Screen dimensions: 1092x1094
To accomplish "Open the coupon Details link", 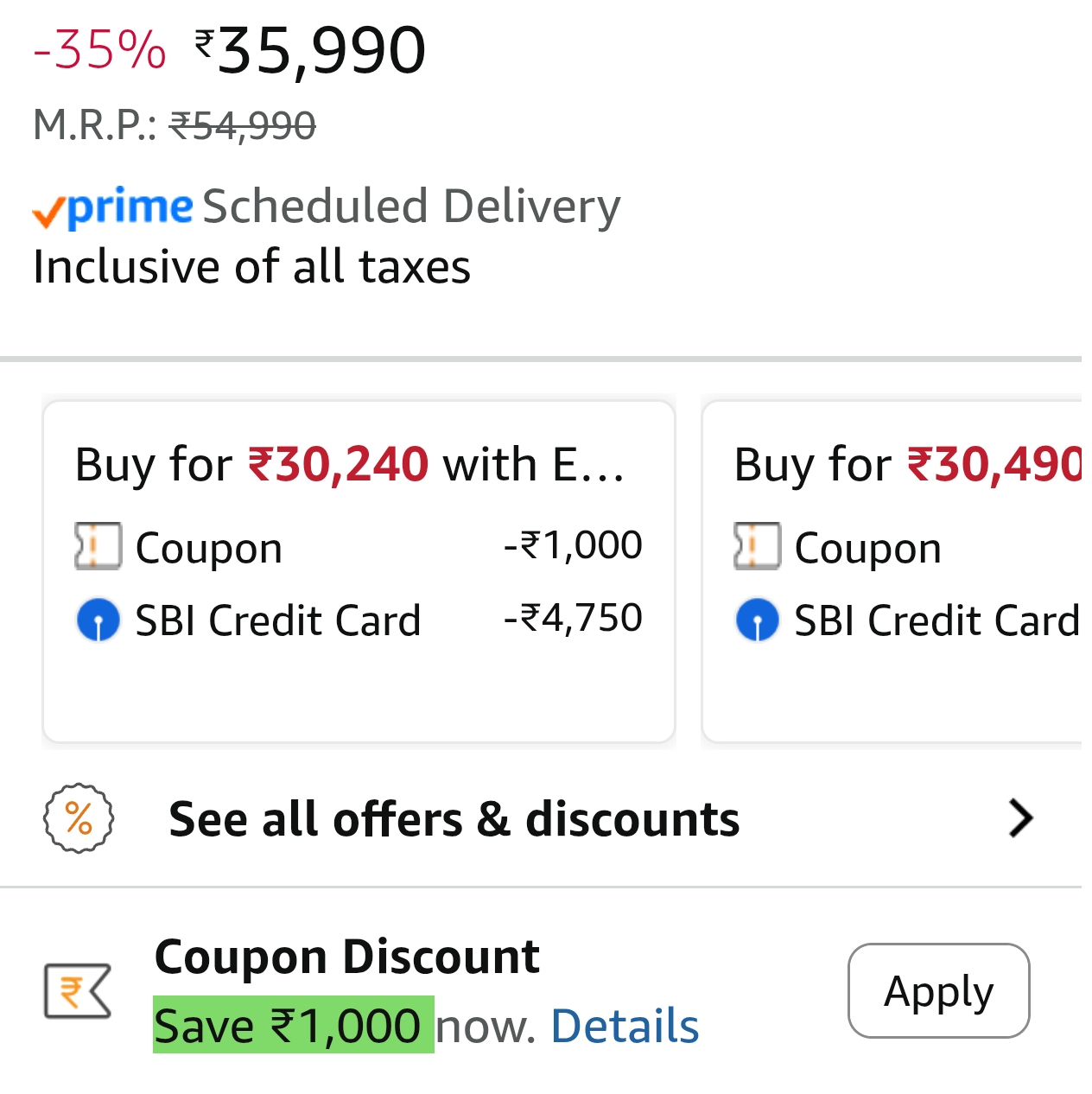I will (625, 1027).
